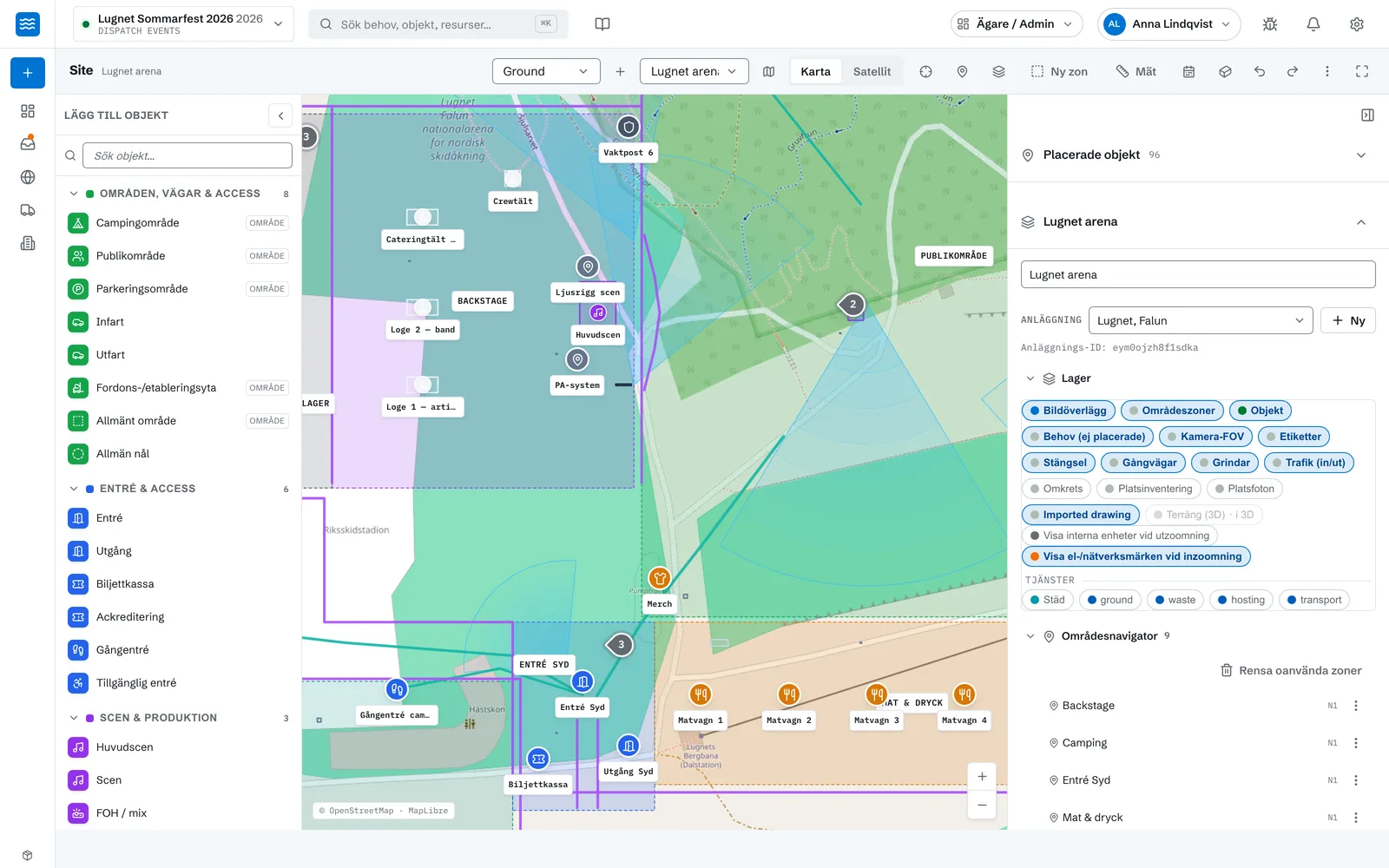Toggle fullscreen map view

tap(1362, 71)
